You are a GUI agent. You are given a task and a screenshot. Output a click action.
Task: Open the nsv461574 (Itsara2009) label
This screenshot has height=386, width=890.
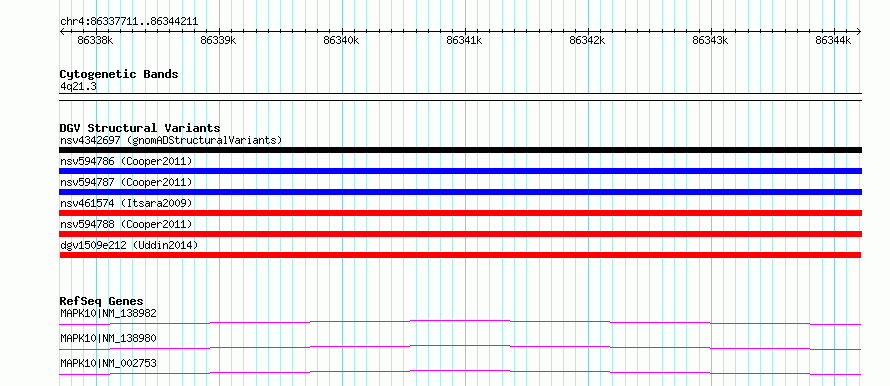(126, 203)
